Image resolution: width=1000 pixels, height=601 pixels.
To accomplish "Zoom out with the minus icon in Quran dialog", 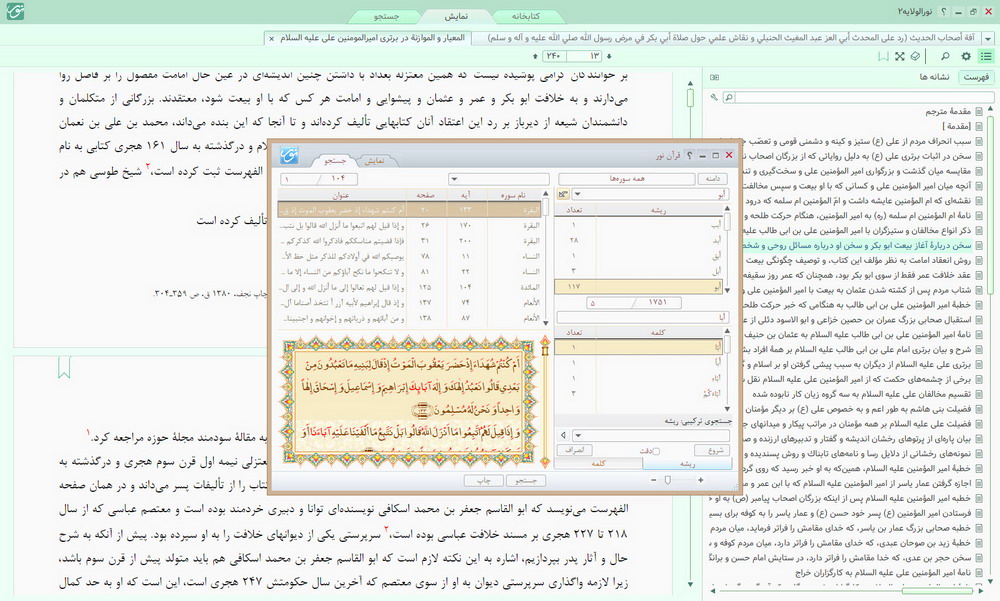I will [653, 480].
